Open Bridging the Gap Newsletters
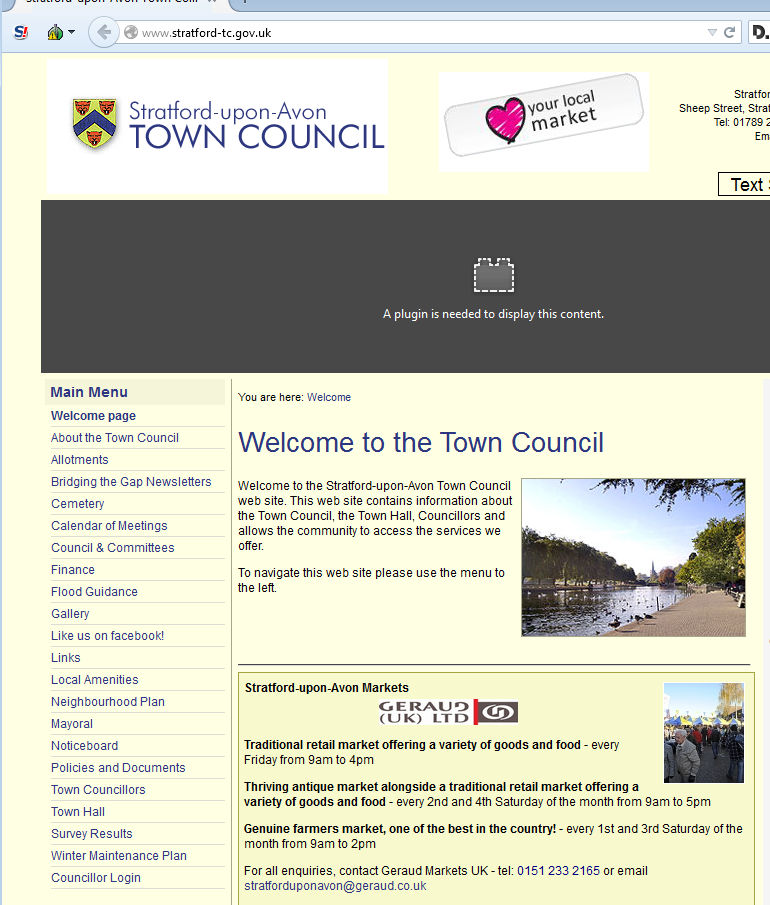 pyautogui.click(x=131, y=481)
